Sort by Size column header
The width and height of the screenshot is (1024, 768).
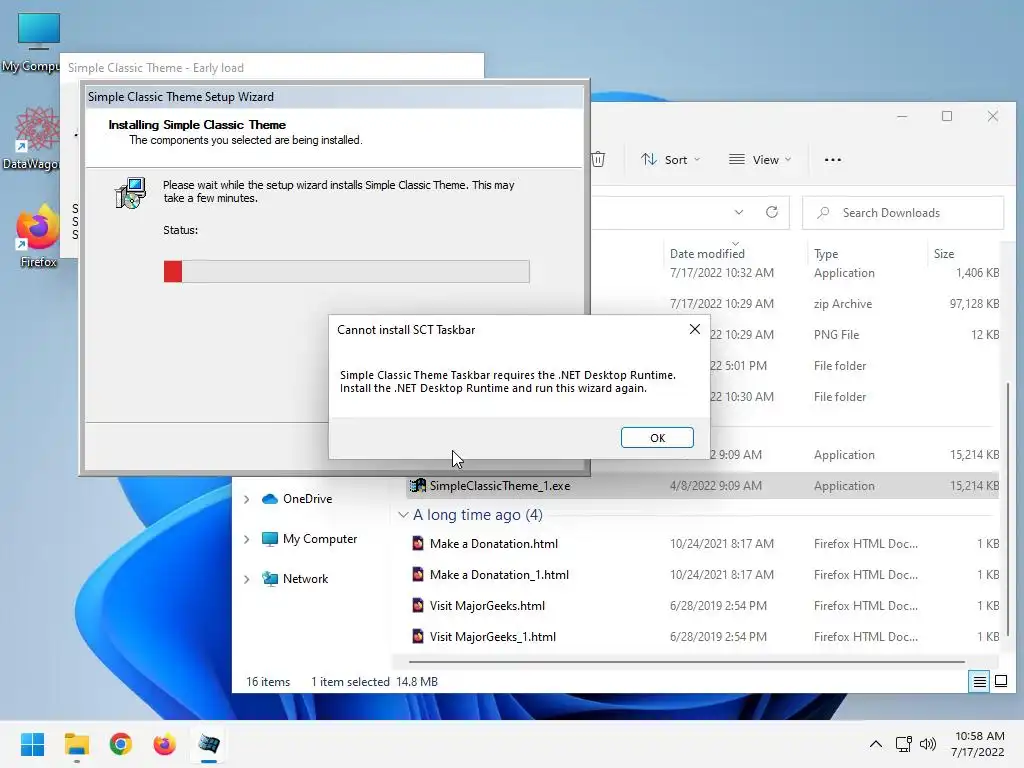[944, 253]
